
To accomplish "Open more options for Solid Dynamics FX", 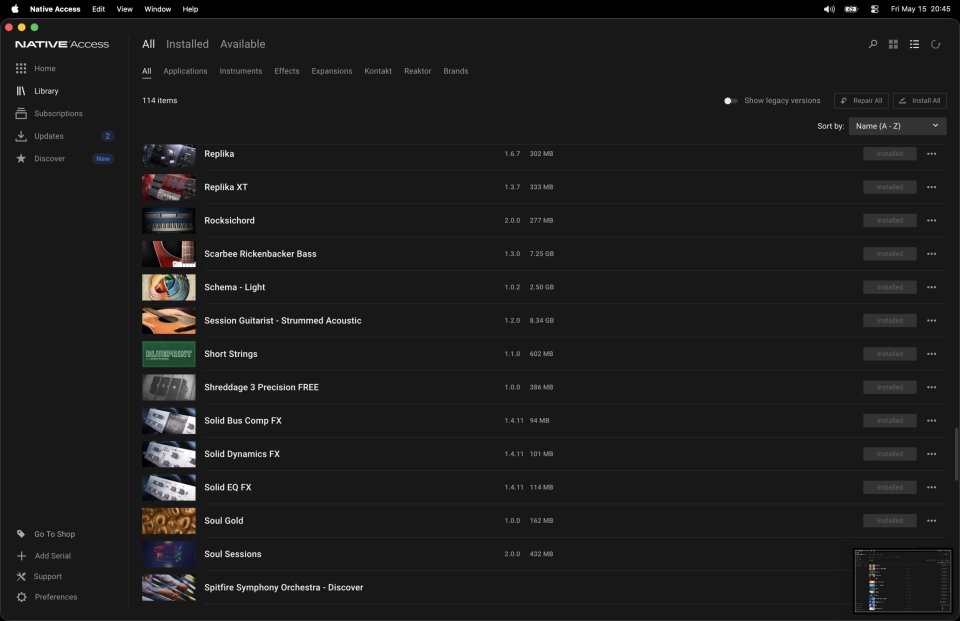I will [931, 454].
